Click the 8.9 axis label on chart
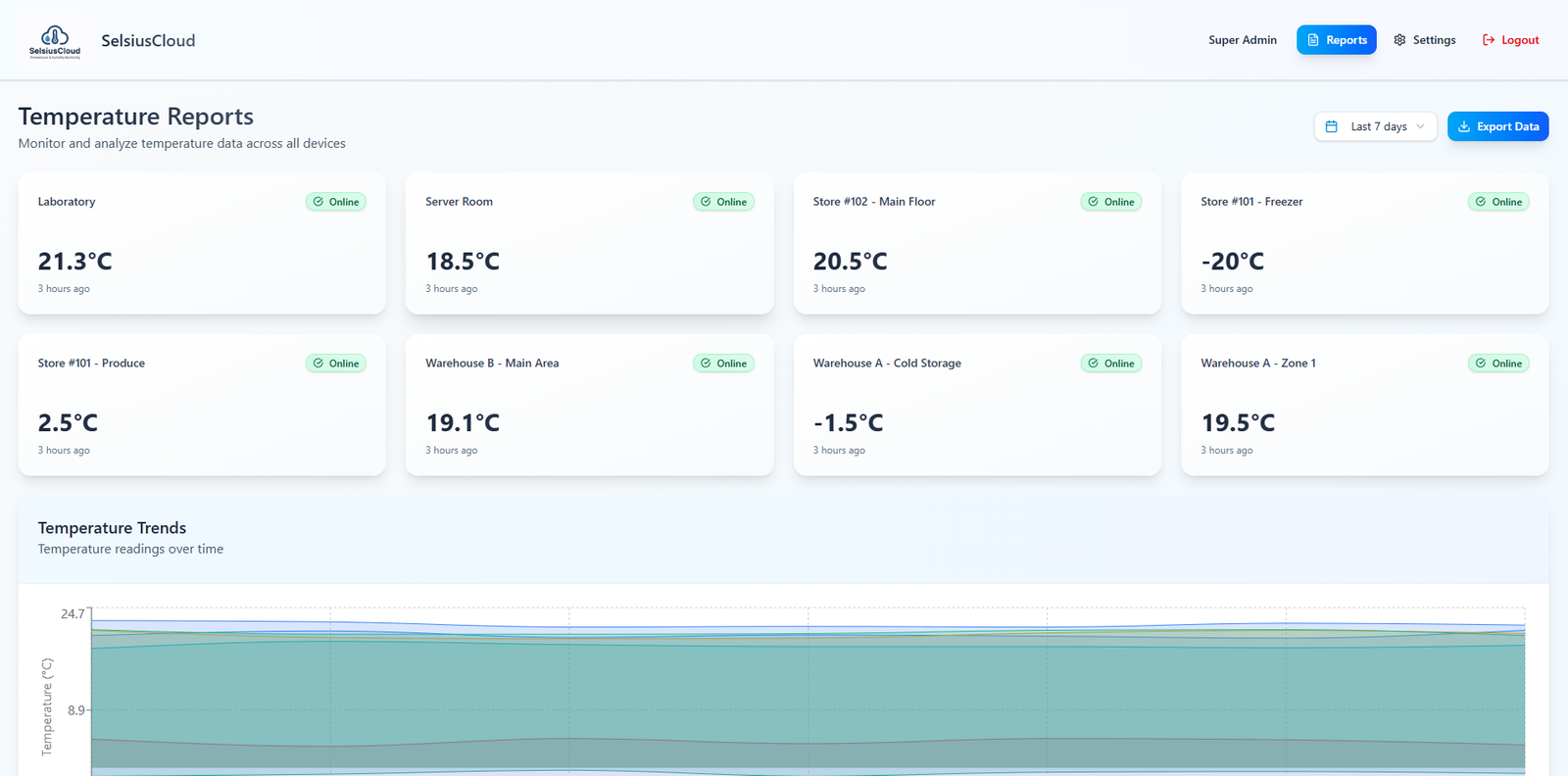The width and height of the screenshot is (1568, 776). click(76, 710)
